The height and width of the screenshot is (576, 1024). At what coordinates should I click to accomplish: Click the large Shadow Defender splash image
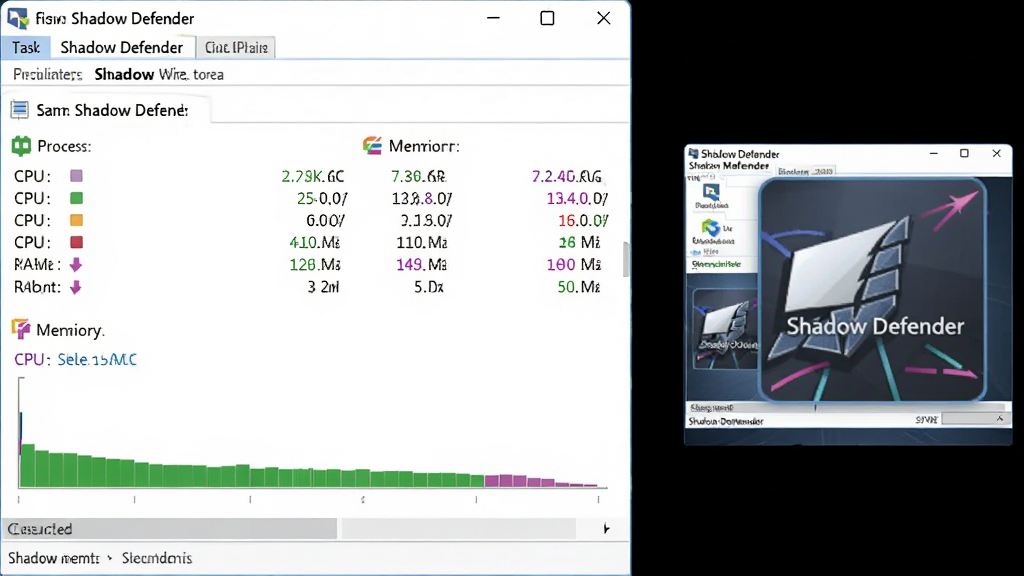(873, 289)
